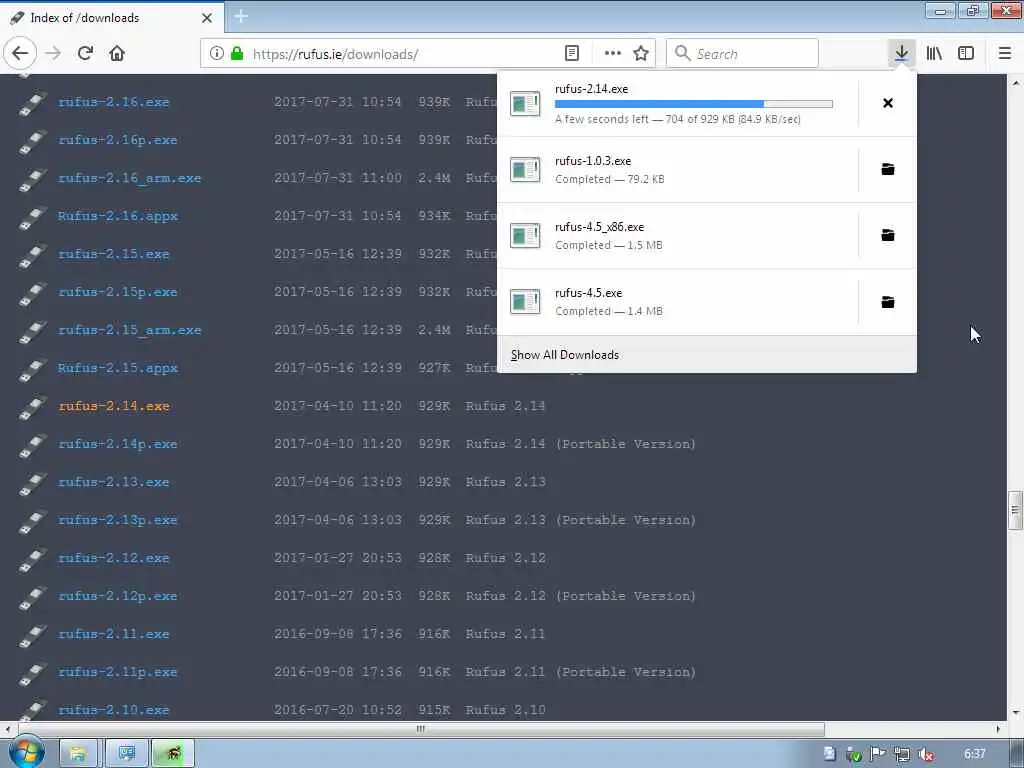Click vertical scrollbar down arrow

1015,712
